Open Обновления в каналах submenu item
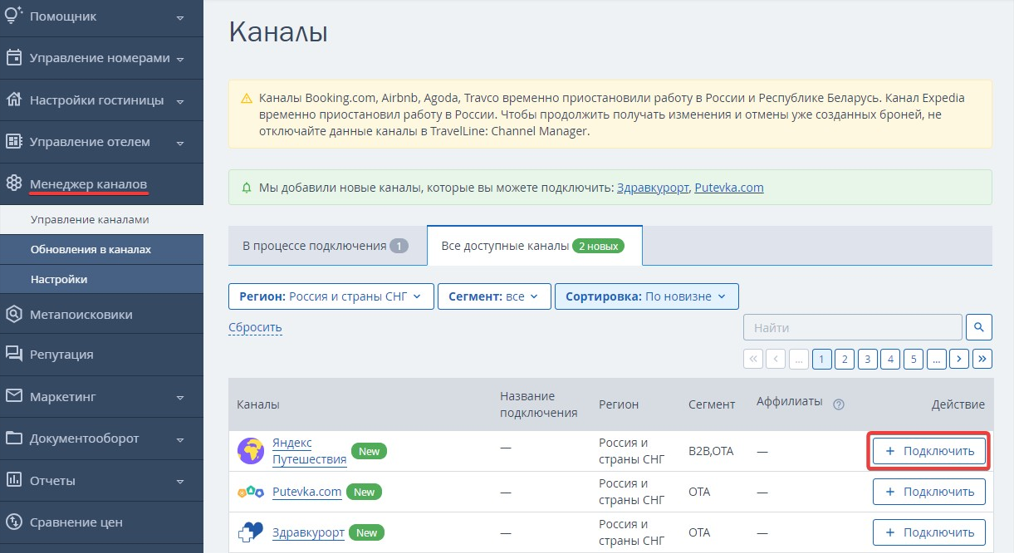Image resolution: width=1014 pixels, height=553 pixels. coord(90,249)
